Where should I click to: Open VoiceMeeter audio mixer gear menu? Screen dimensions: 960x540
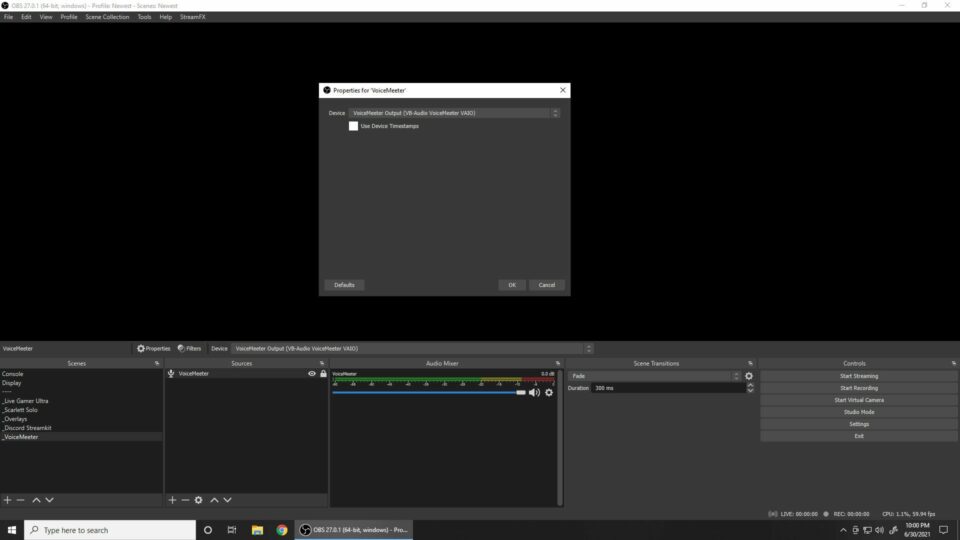549,392
